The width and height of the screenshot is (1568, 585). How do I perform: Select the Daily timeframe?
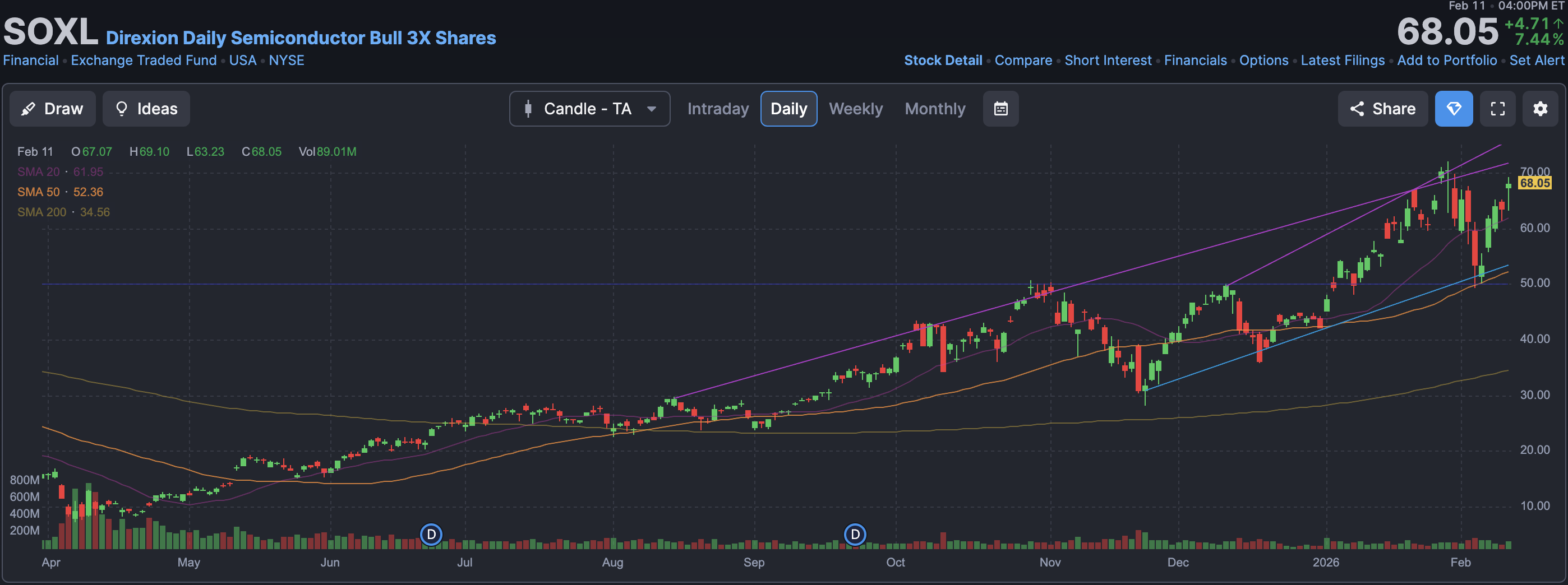tap(788, 109)
